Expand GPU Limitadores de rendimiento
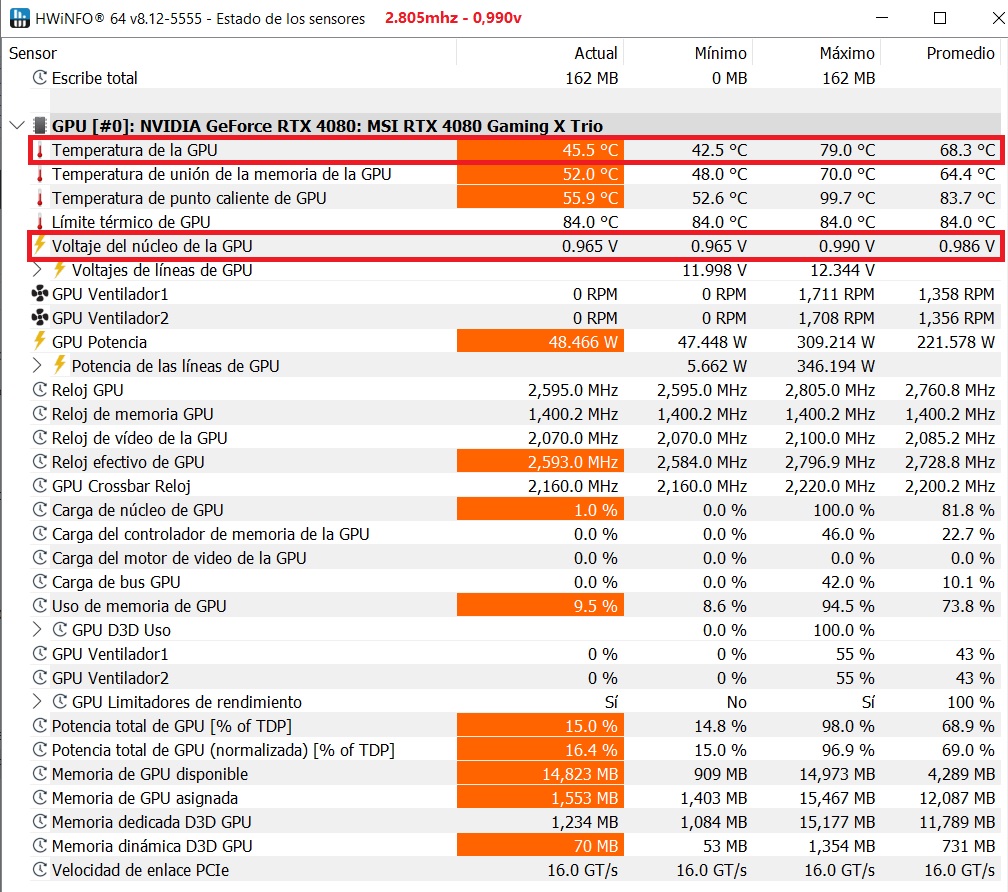 (37, 702)
